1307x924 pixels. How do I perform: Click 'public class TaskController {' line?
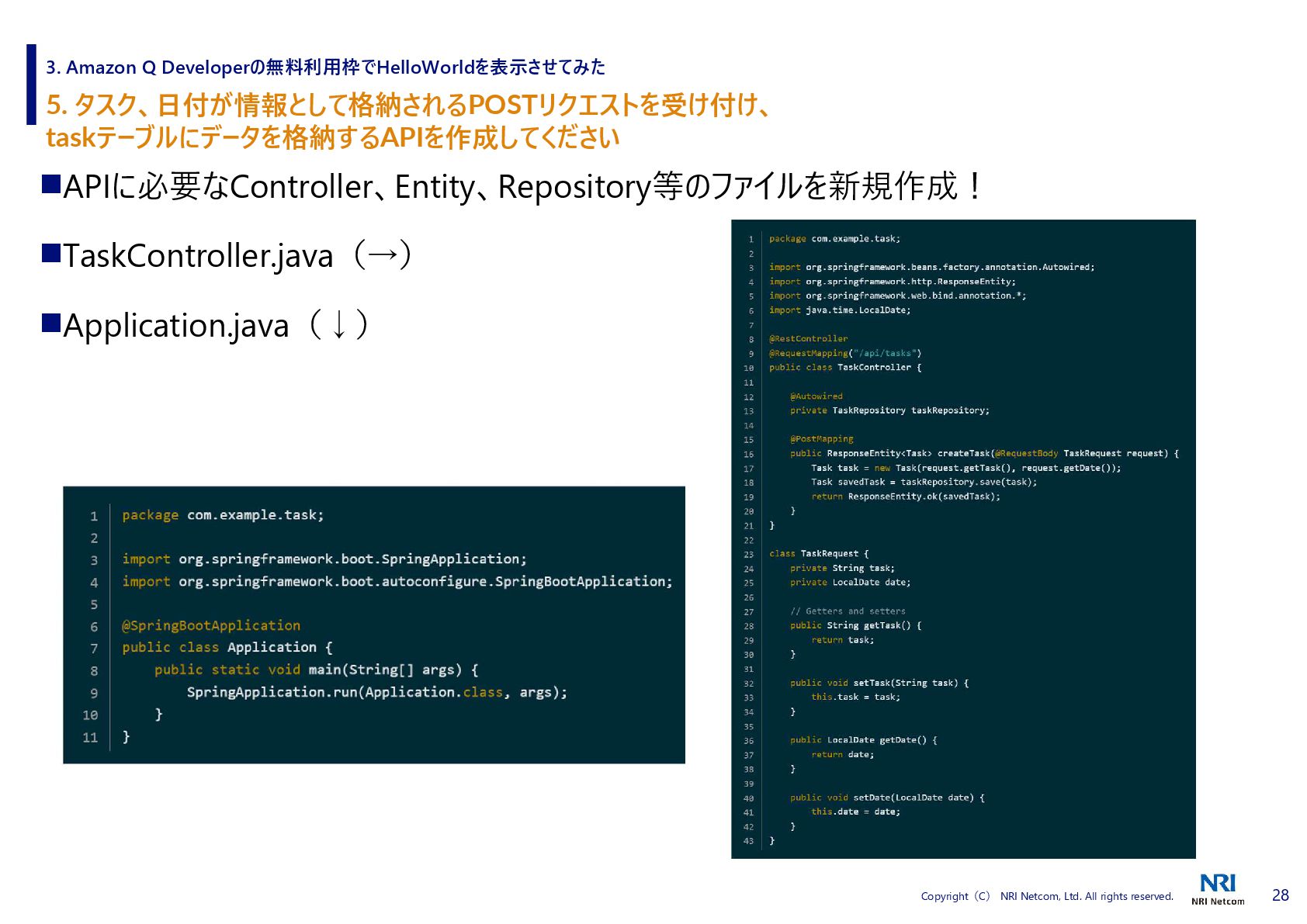point(845,368)
